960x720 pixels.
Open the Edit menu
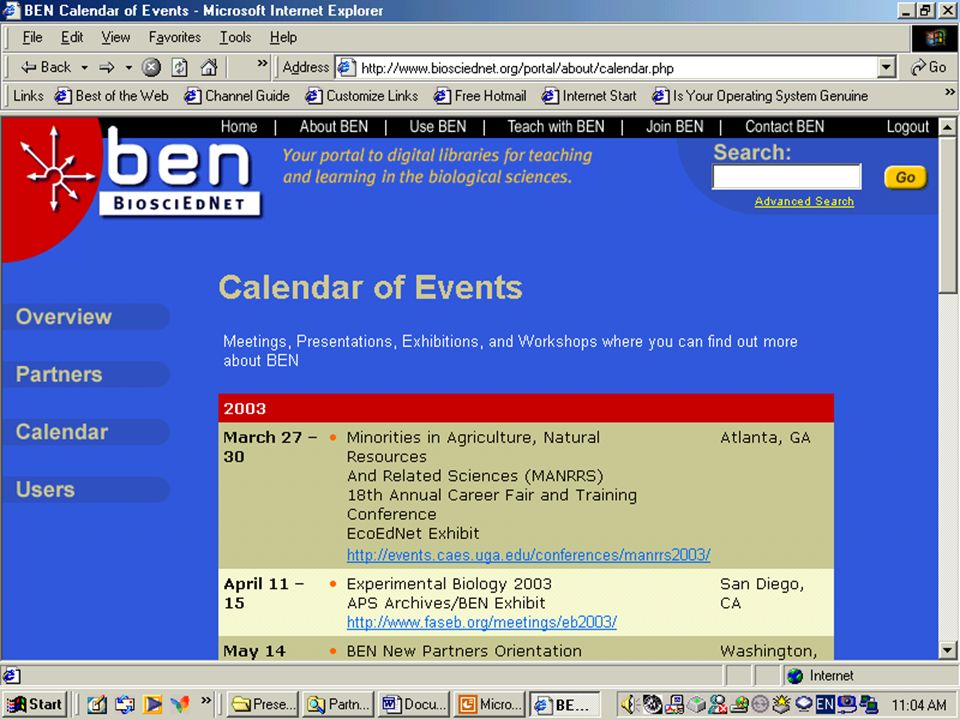click(72, 37)
